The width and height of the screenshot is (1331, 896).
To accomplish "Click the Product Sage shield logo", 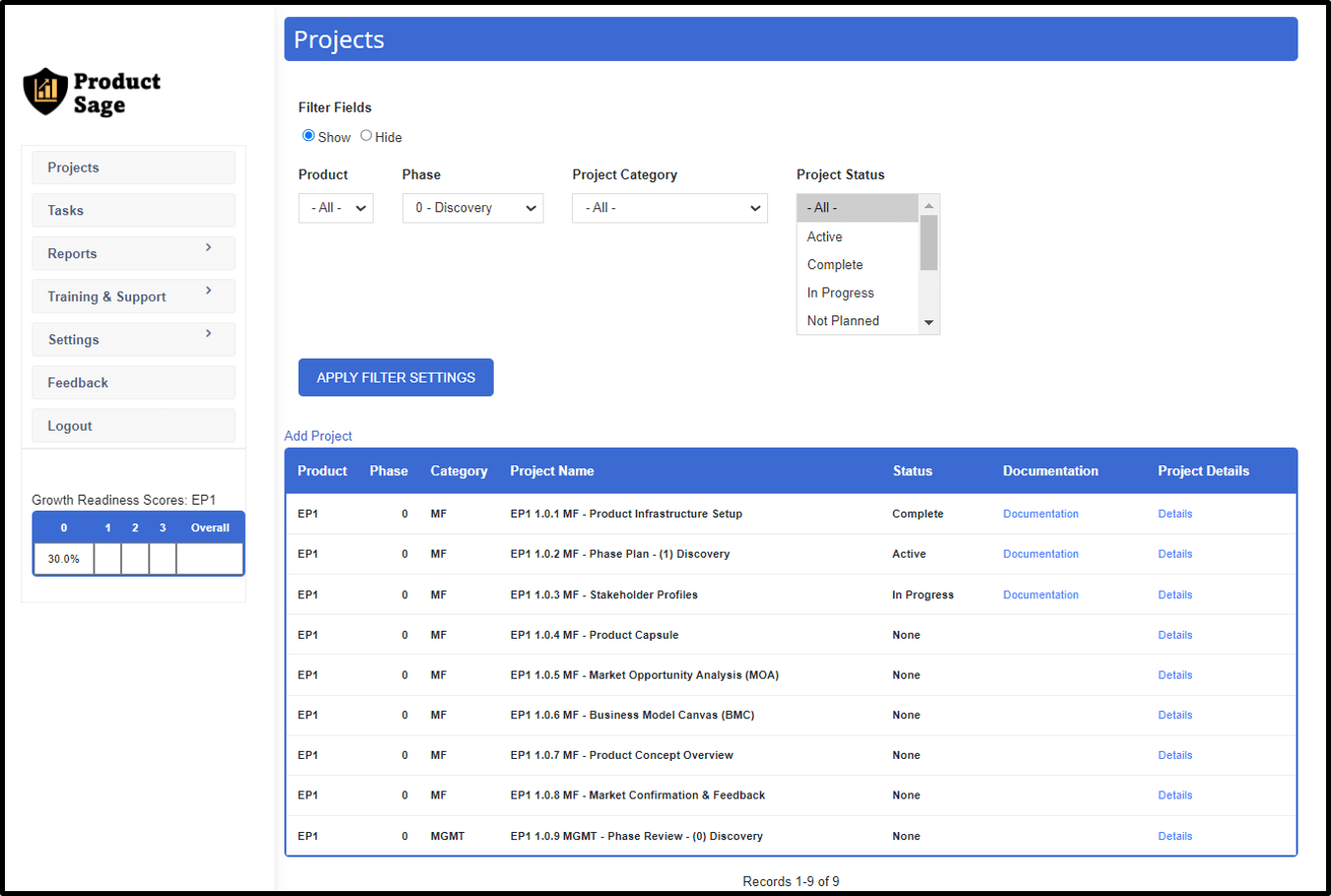I will [x=45, y=92].
